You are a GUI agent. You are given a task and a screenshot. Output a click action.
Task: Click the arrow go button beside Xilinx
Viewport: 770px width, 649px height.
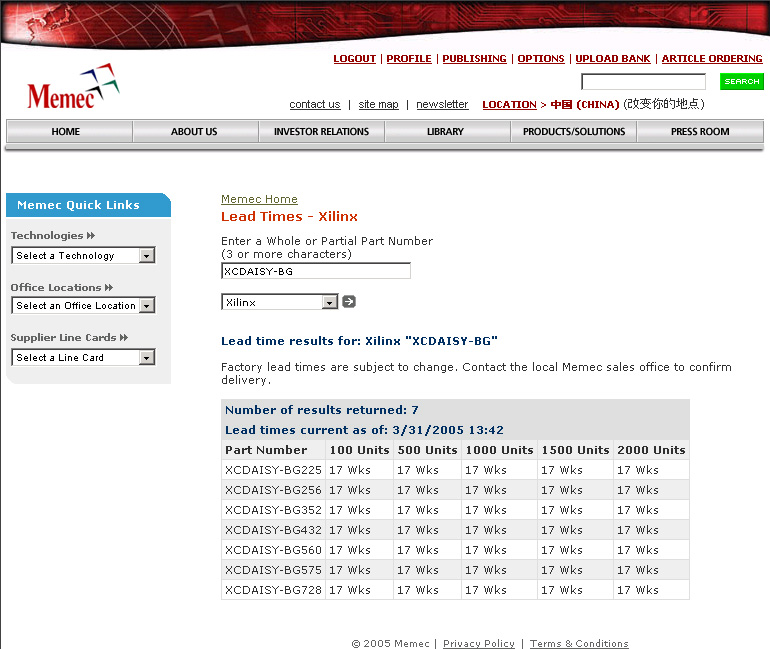pyautogui.click(x=349, y=302)
